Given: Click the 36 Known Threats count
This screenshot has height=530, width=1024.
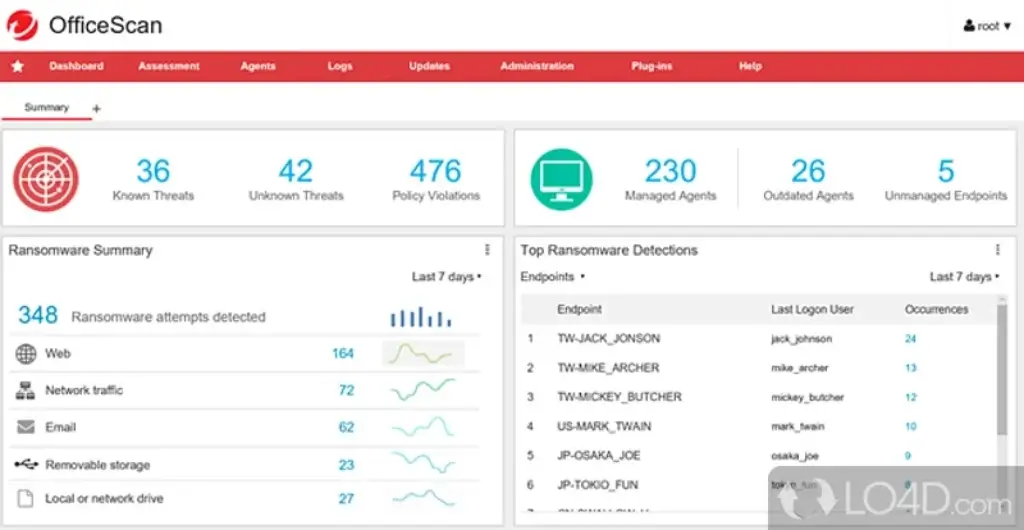Looking at the screenshot, I should tap(153, 171).
